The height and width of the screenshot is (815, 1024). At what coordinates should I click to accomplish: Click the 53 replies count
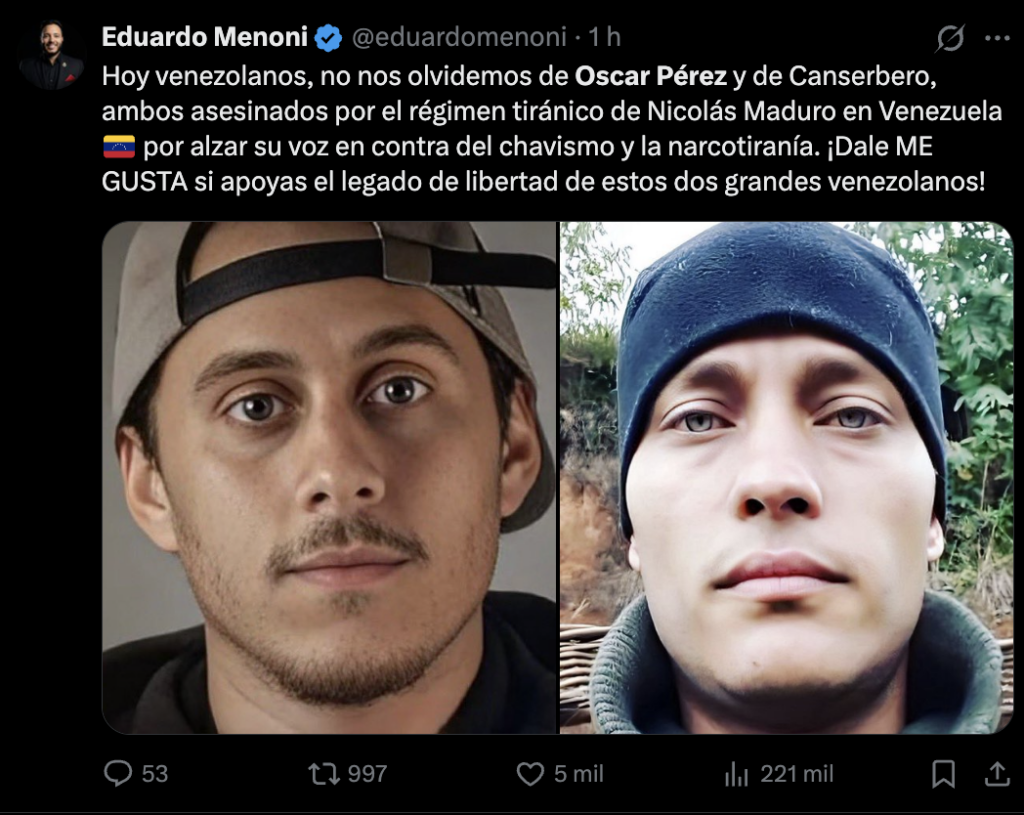click(155, 775)
